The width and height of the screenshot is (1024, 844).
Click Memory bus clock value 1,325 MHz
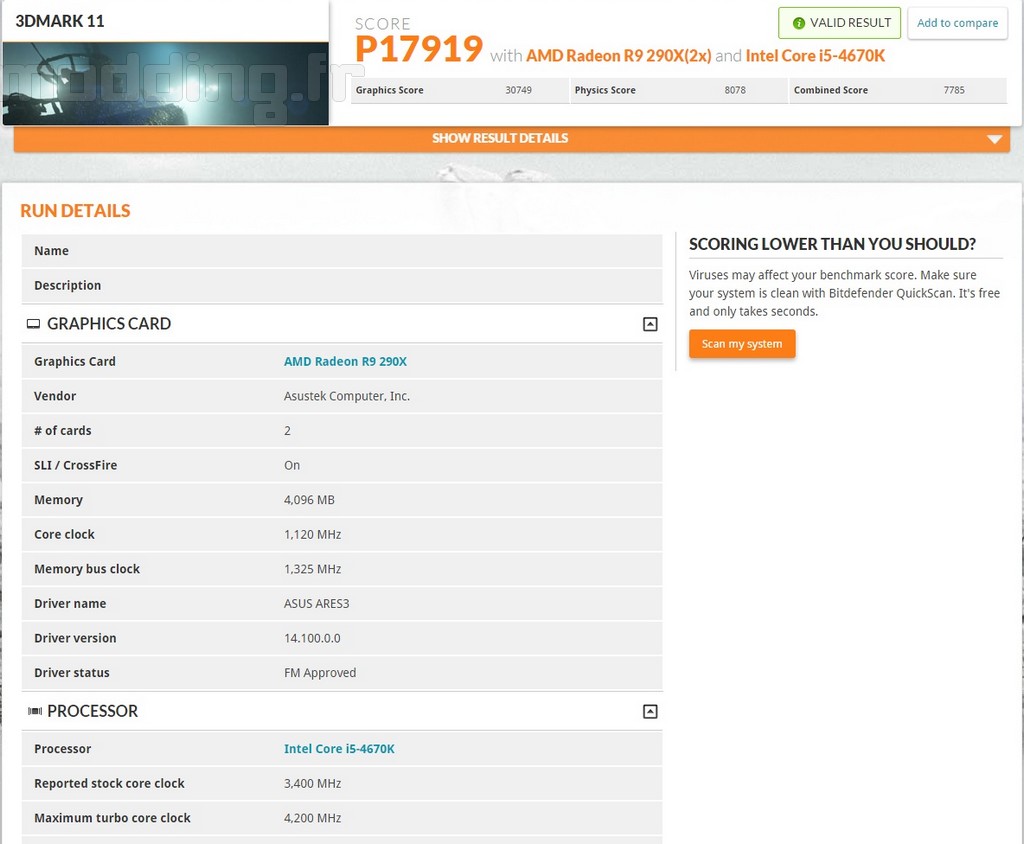click(x=312, y=569)
